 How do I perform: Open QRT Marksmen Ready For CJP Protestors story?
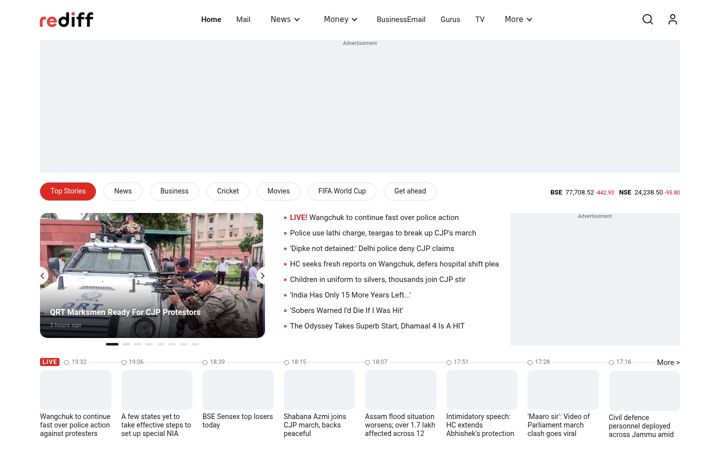tap(125, 312)
